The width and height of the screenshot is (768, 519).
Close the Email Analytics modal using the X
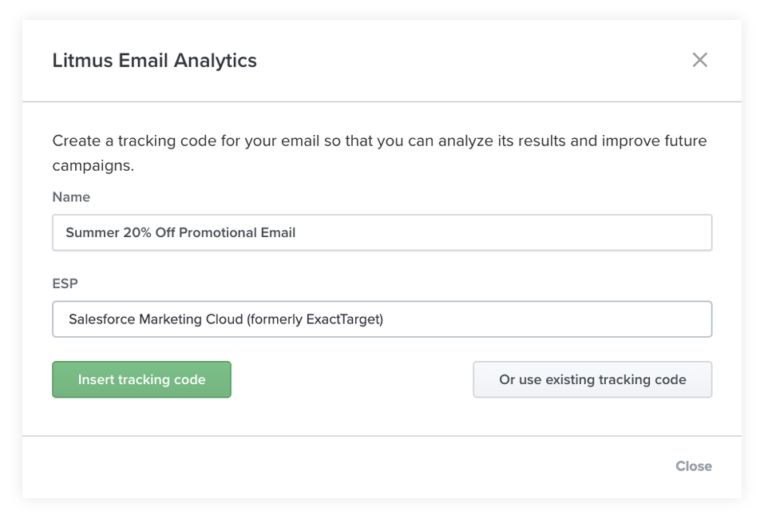(699, 60)
